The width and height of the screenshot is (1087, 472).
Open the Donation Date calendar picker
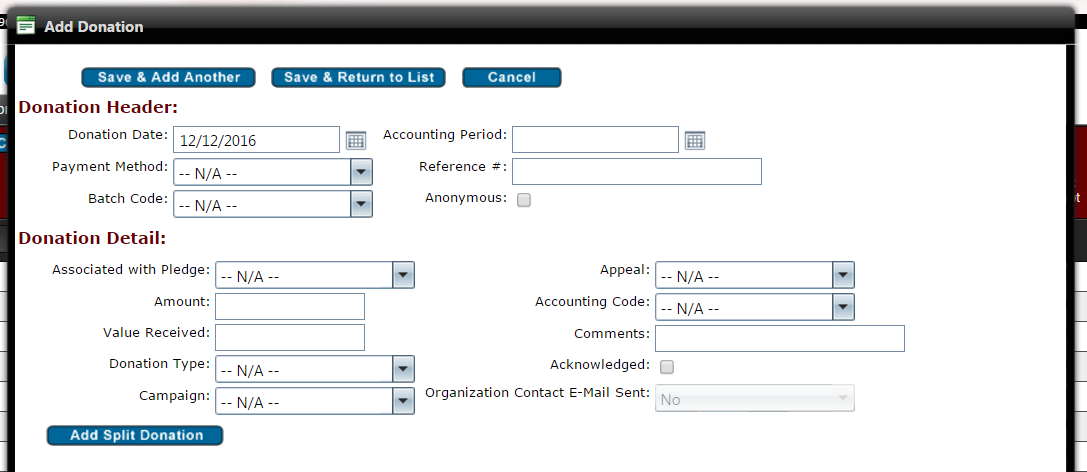(356, 141)
